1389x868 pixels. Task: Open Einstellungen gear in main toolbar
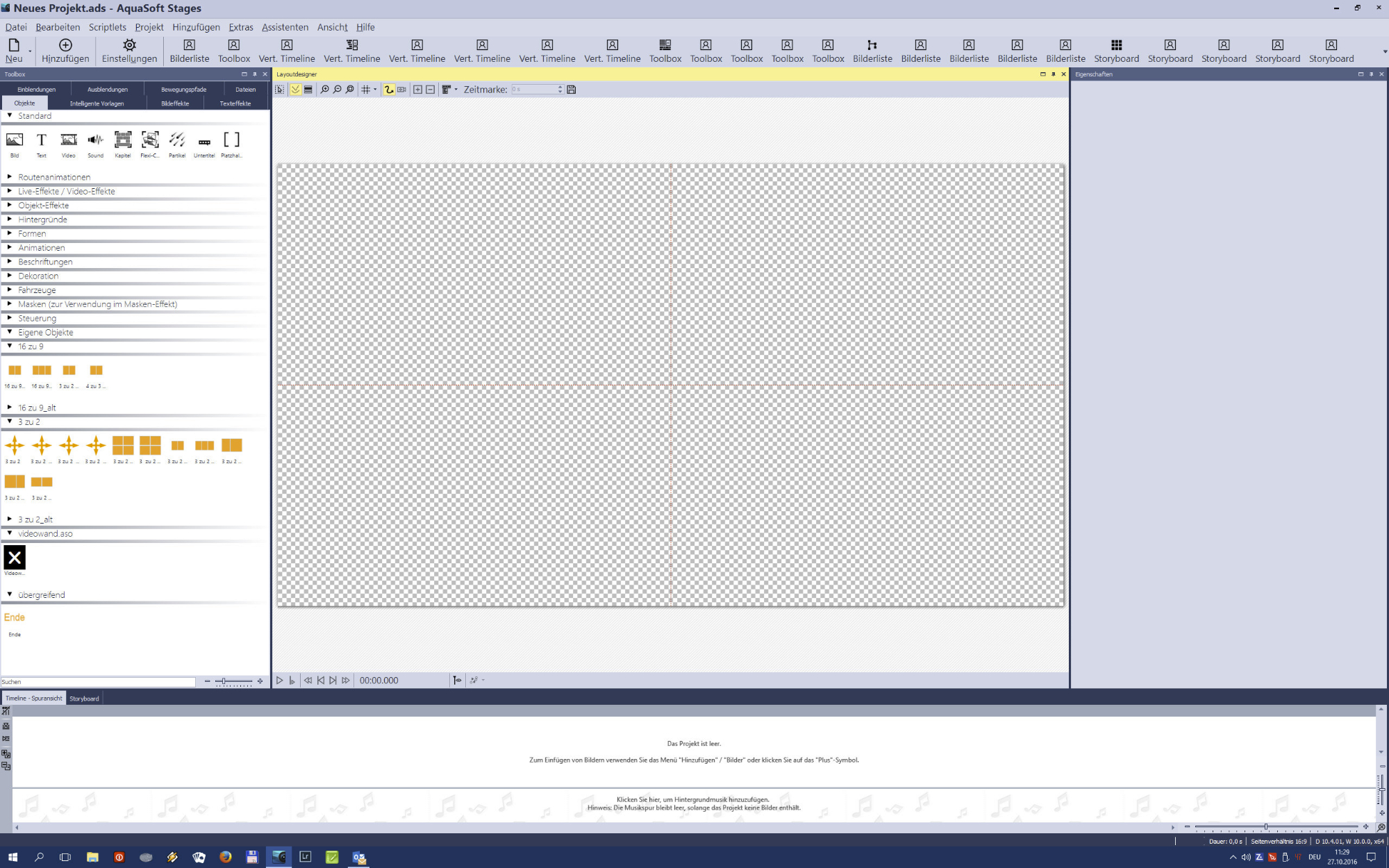click(129, 50)
